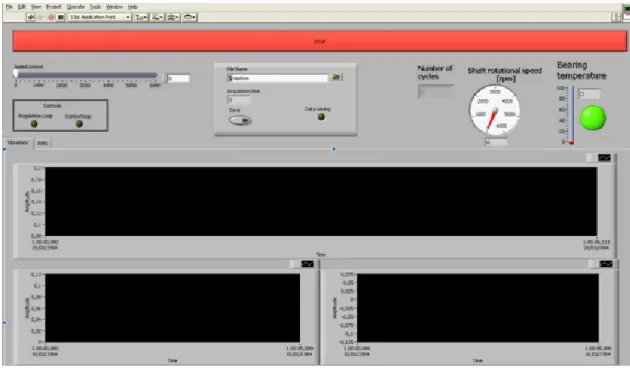Click inside the bottom-left graph plot area
Viewport: 630px width, 368px height.
(172, 308)
